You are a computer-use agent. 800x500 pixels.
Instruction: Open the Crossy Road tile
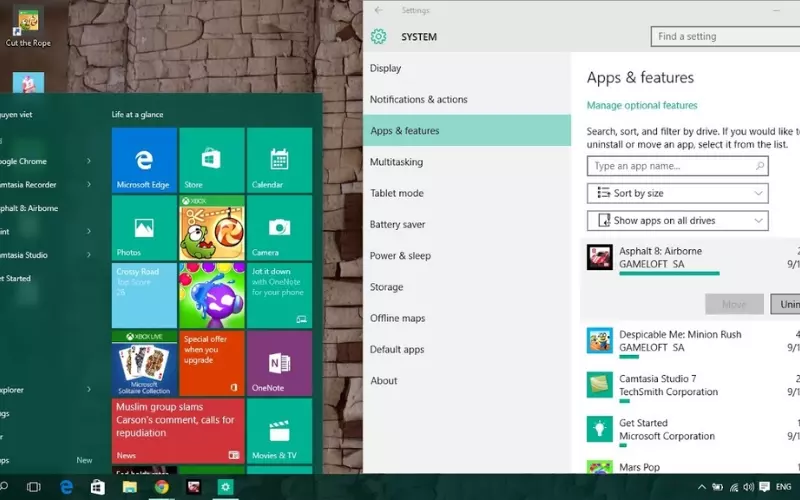point(144,295)
